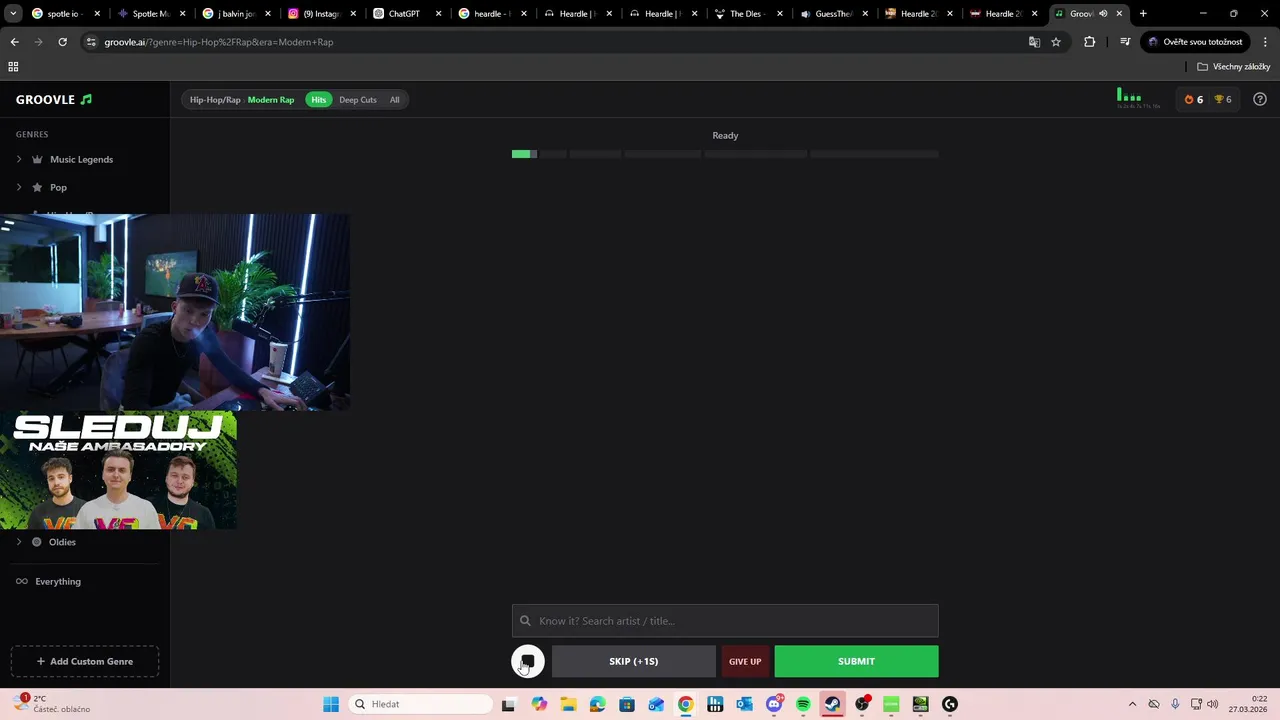This screenshot has height=720, width=1280.
Task: Click the Modern Rap breadcrumb
Action: [x=271, y=100]
